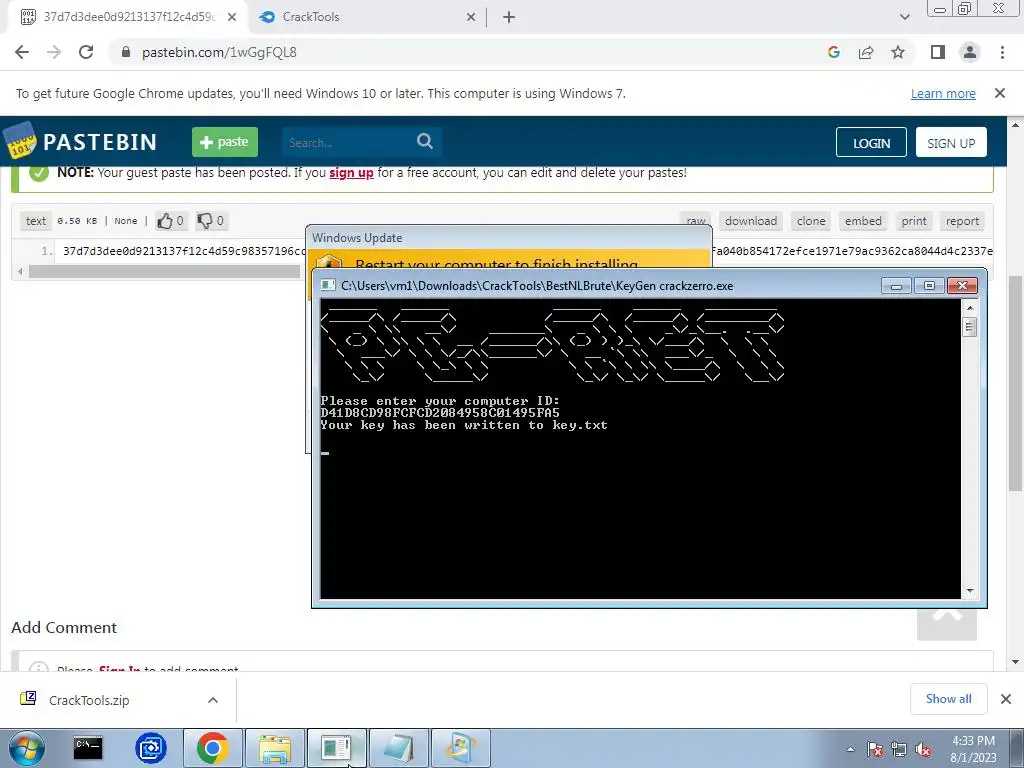
Task: Click the blue gear taskbar icon
Action: point(151,748)
